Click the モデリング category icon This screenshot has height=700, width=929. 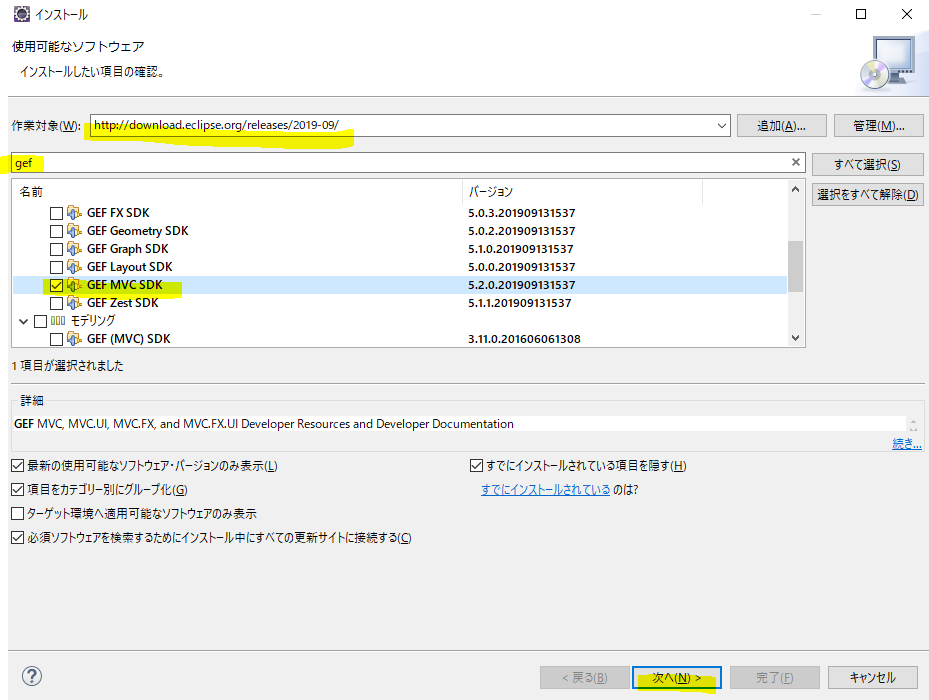tap(58, 321)
